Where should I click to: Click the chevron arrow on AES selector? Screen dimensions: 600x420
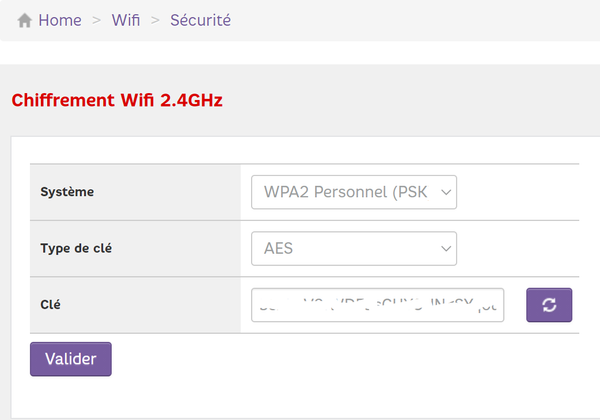pos(446,248)
